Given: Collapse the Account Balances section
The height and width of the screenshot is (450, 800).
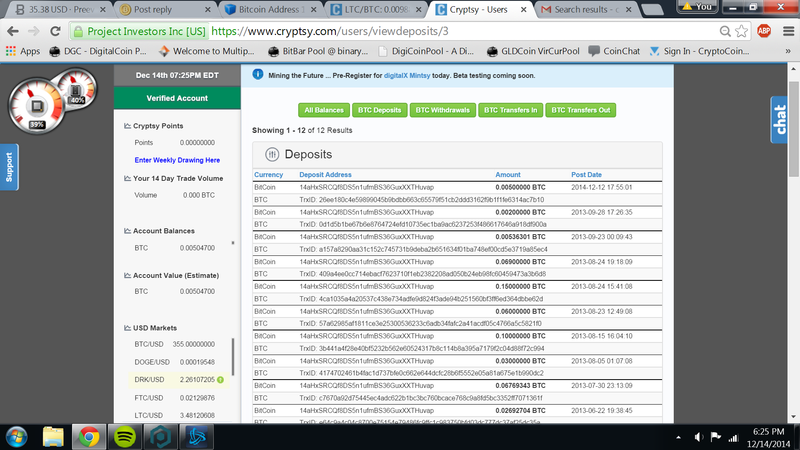Looking at the screenshot, I should pyautogui.click(x=127, y=231).
